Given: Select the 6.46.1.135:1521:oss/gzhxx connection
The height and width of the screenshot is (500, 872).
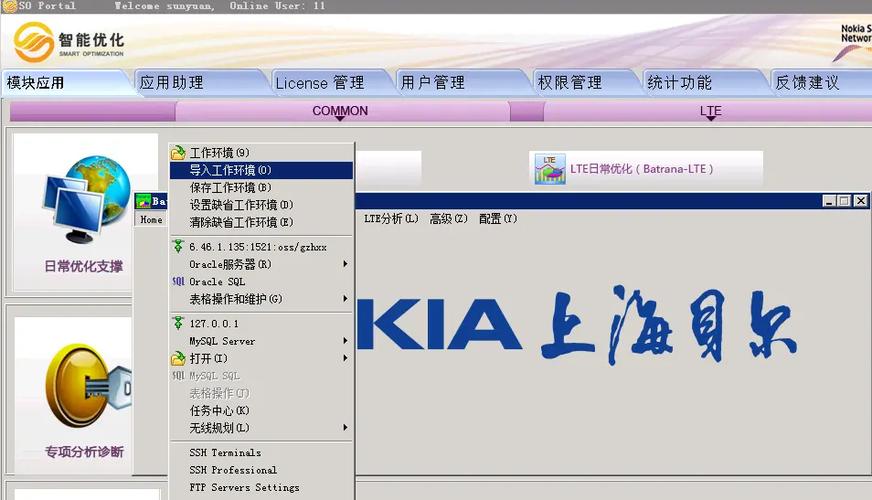Looking at the screenshot, I should pyautogui.click(x=261, y=246).
